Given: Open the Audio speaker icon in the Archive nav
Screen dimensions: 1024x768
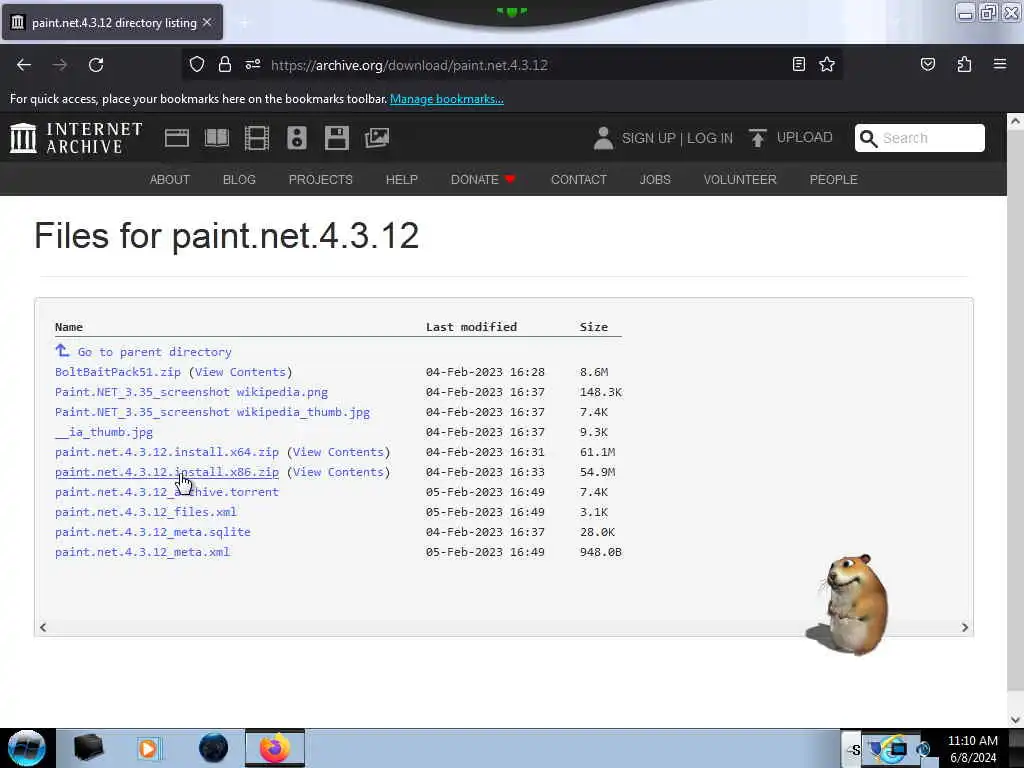Looking at the screenshot, I should (x=296, y=138).
